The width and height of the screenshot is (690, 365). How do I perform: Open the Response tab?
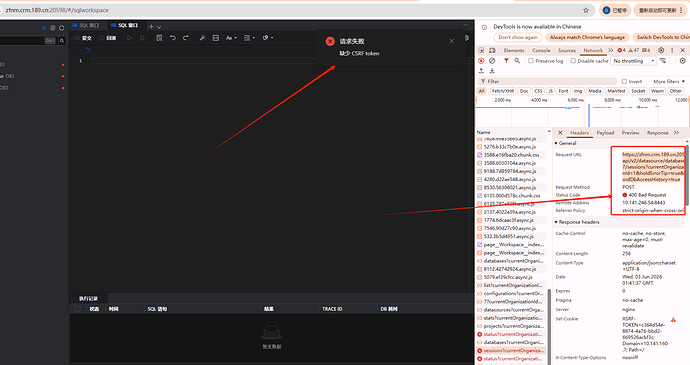click(x=657, y=133)
